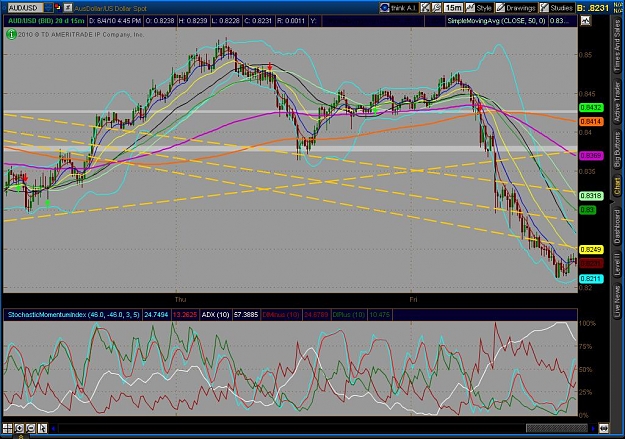Click the AUD/USD symbol input field
Image resolution: width=625 pixels, height=439 pixels.
pyautogui.click(x=25, y=8)
